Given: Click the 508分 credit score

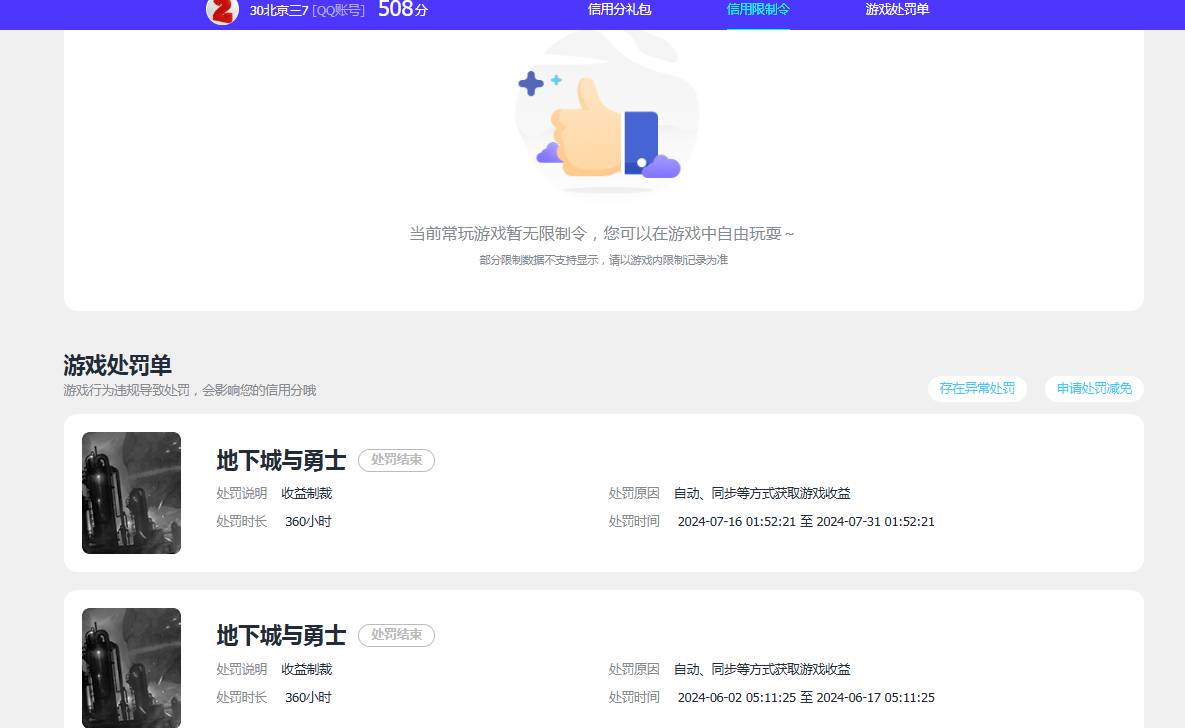Looking at the screenshot, I should [x=402, y=12].
